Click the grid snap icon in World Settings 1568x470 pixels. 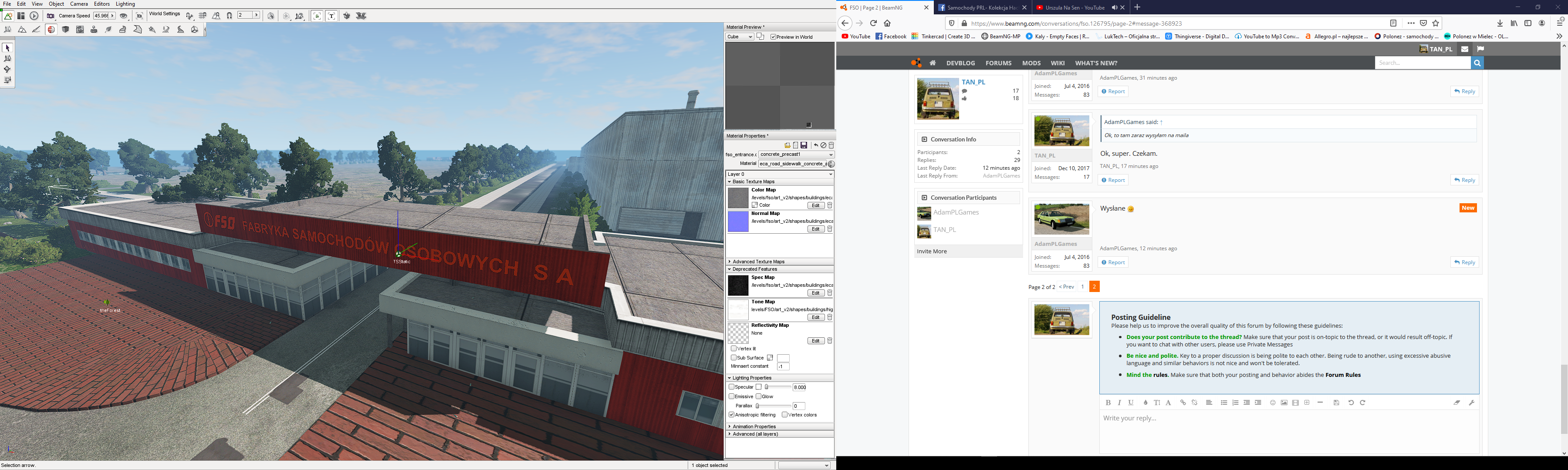coord(202,16)
